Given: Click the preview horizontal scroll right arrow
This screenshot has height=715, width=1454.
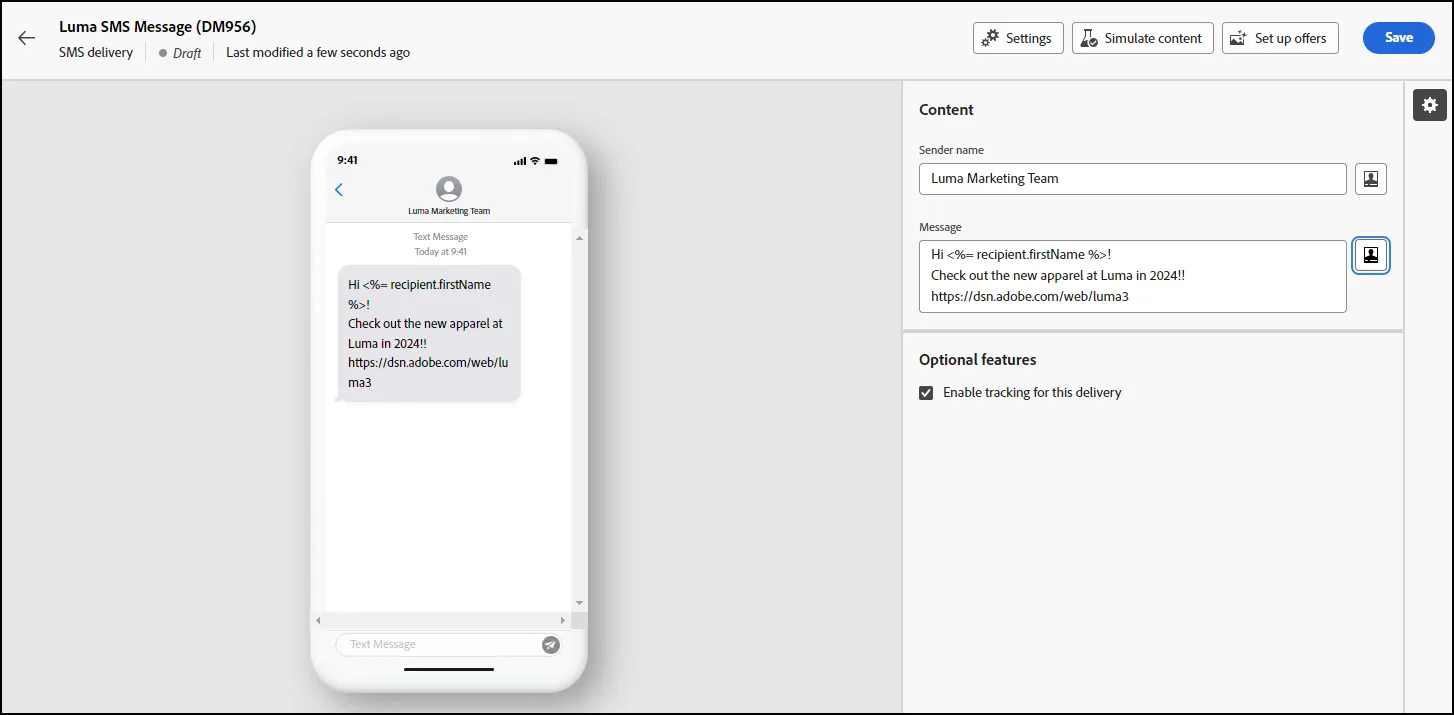Looking at the screenshot, I should click(563, 621).
